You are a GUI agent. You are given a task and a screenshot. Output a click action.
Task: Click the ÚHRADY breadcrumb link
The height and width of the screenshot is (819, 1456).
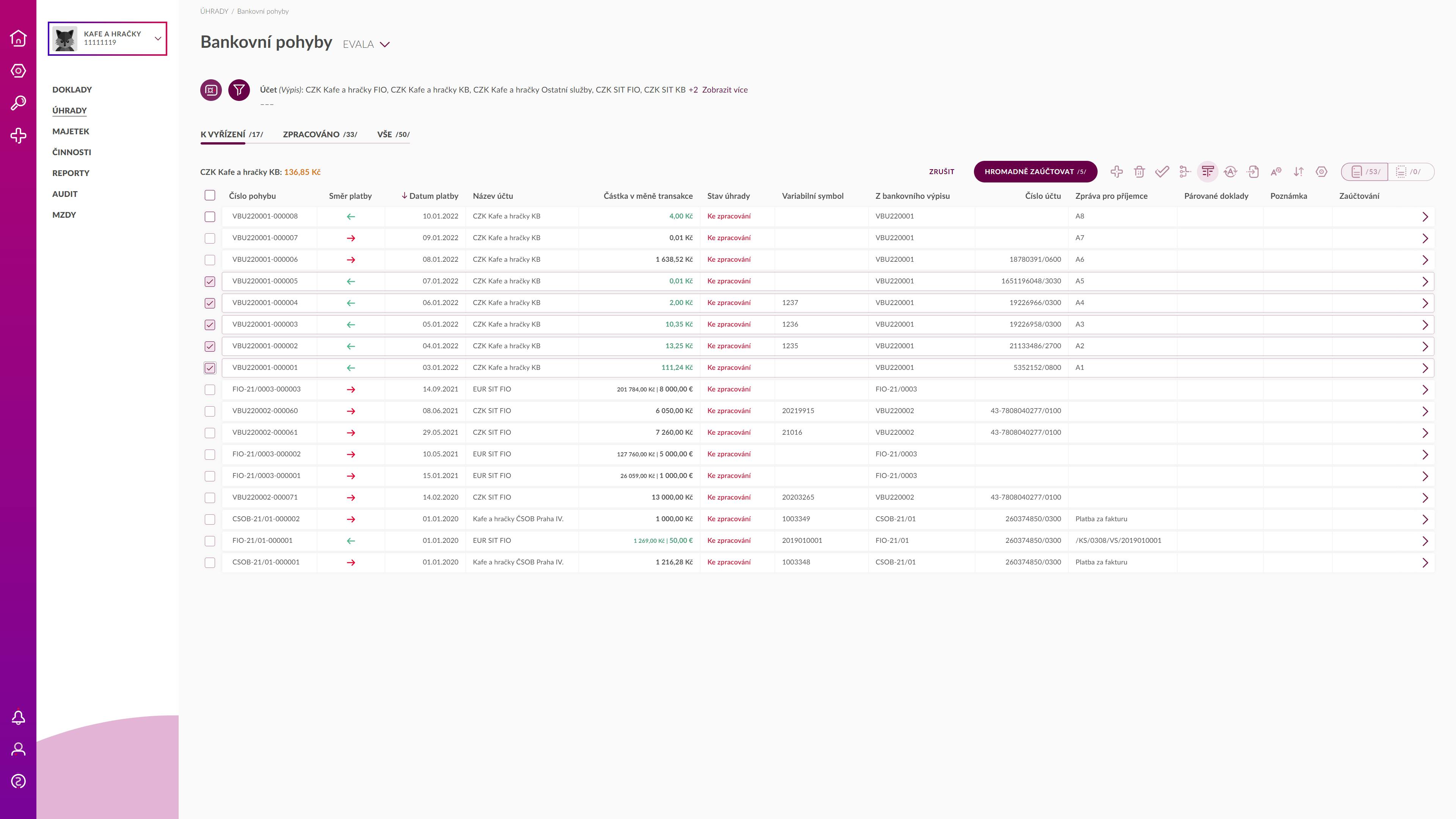point(214,11)
